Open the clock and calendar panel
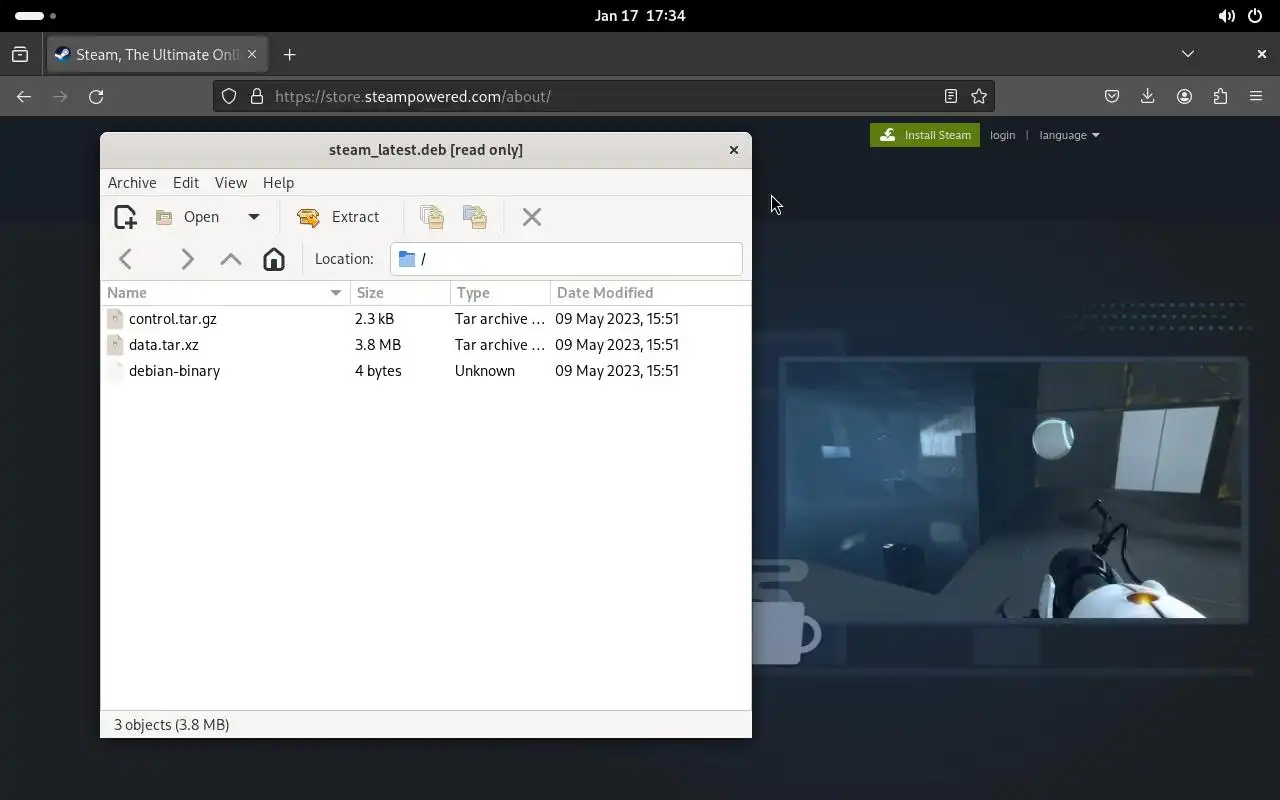Viewport: 1280px width, 800px height. (640, 16)
